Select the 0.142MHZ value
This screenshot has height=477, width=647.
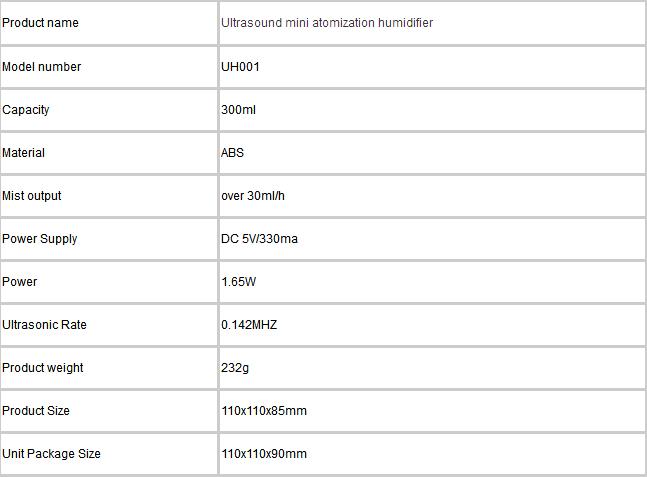point(249,325)
